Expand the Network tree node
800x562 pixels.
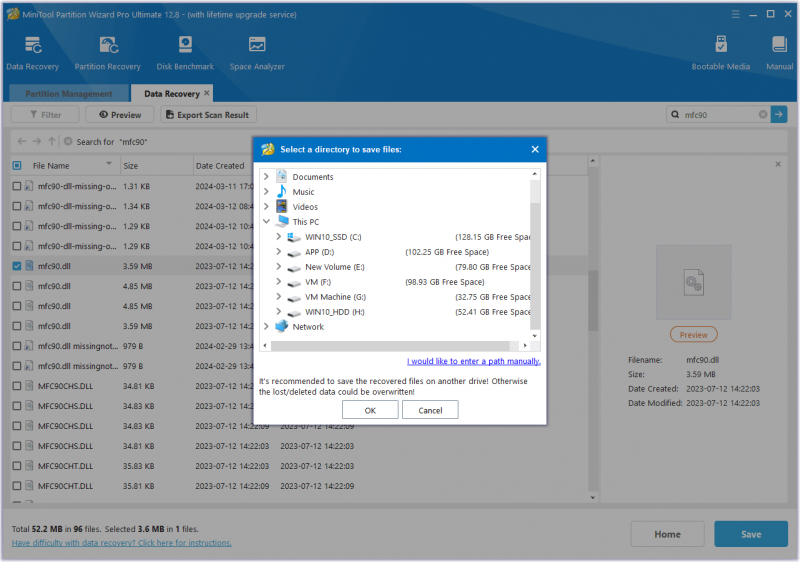pyautogui.click(x=266, y=326)
